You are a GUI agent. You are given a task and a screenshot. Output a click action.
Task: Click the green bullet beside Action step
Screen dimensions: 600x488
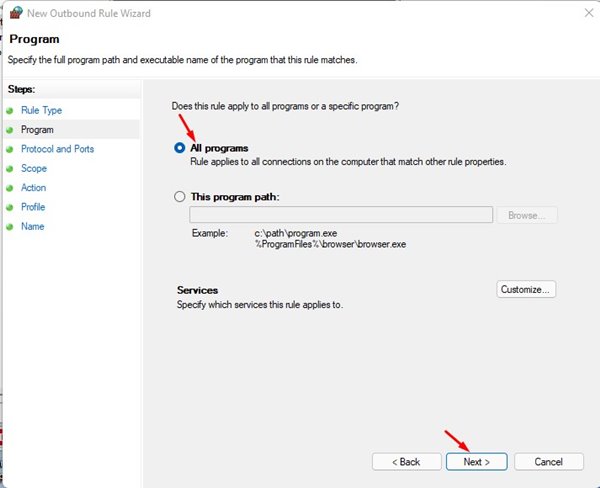pos(10,188)
